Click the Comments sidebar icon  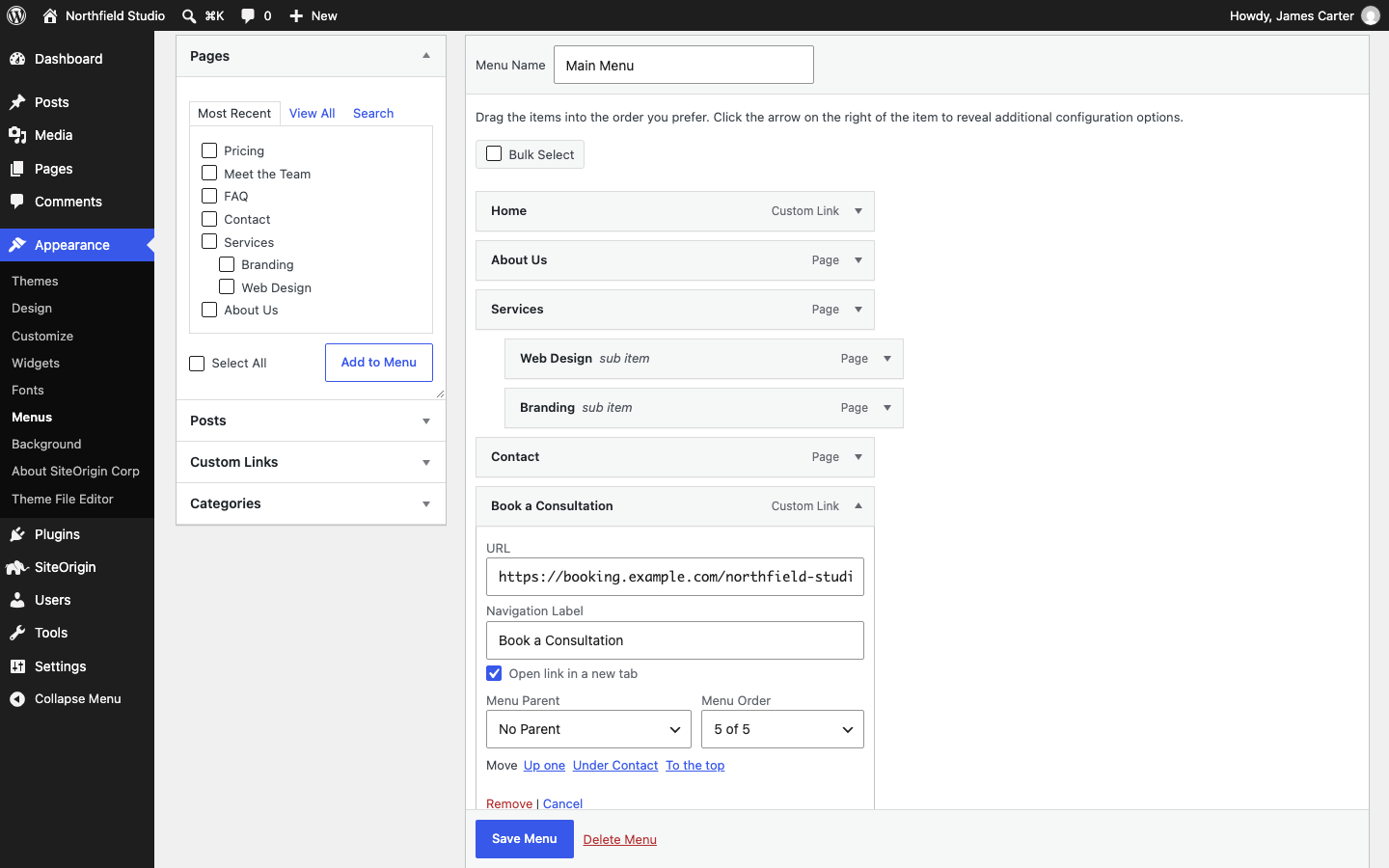click(x=17, y=202)
